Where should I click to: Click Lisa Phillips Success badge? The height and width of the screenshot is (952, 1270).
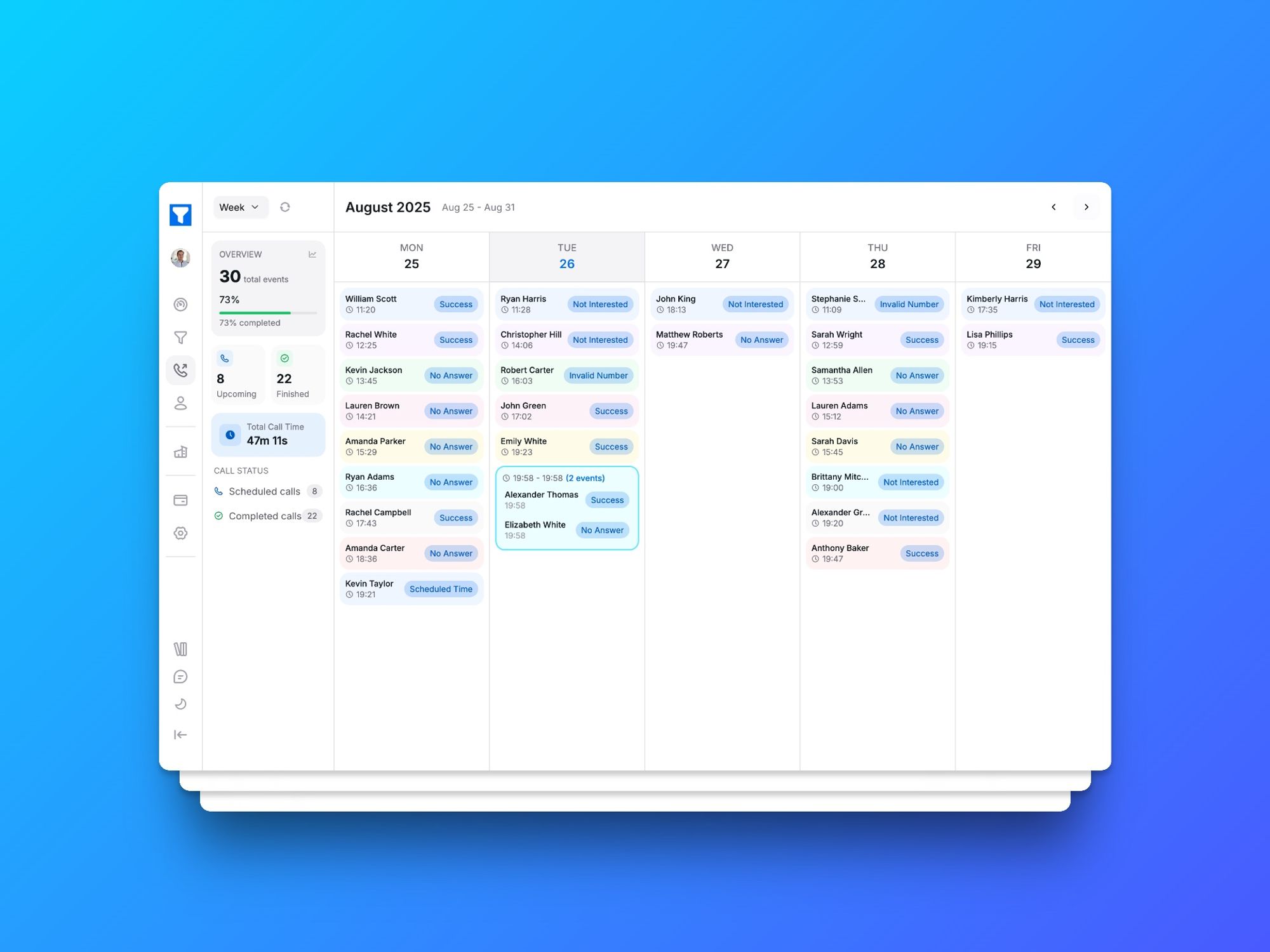pyautogui.click(x=1078, y=340)
